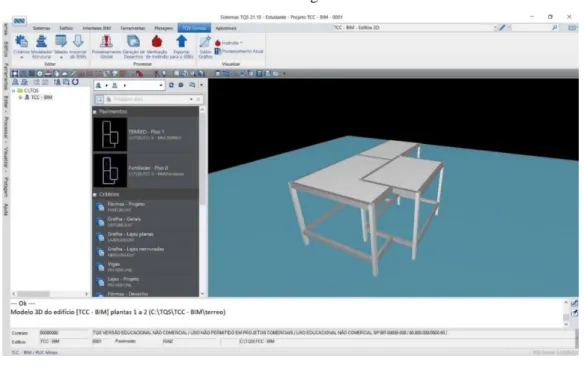584x365 pixels.
Task: Open the Visualizar vertical side tab
Action: (x=6, y=159)
